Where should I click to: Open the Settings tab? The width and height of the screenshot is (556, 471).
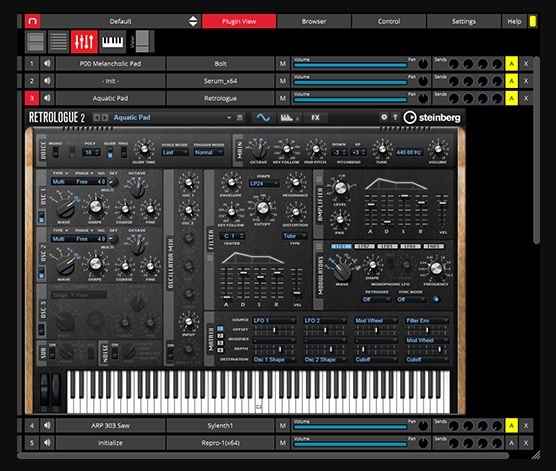point(464,21)
